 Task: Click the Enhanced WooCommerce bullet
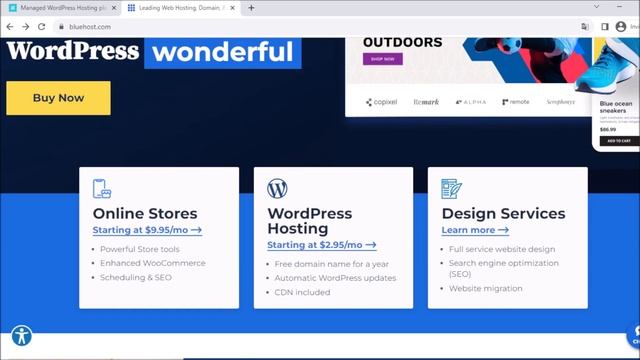153,263
